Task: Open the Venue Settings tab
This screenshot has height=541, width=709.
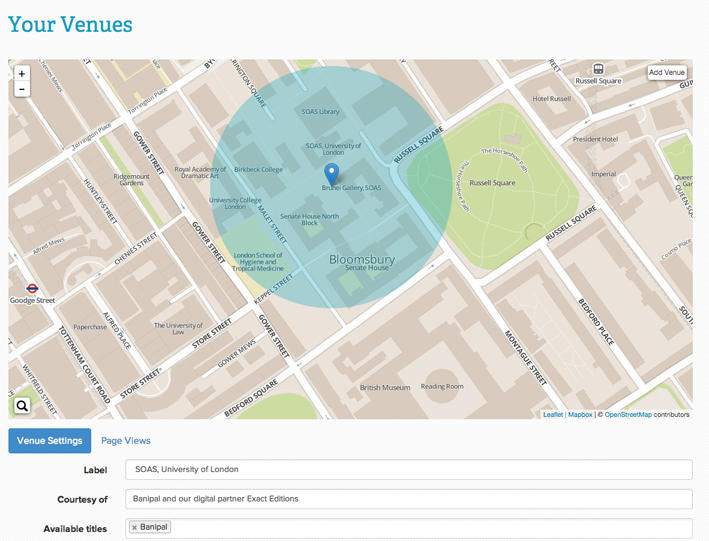Action: tap(50, 441)
